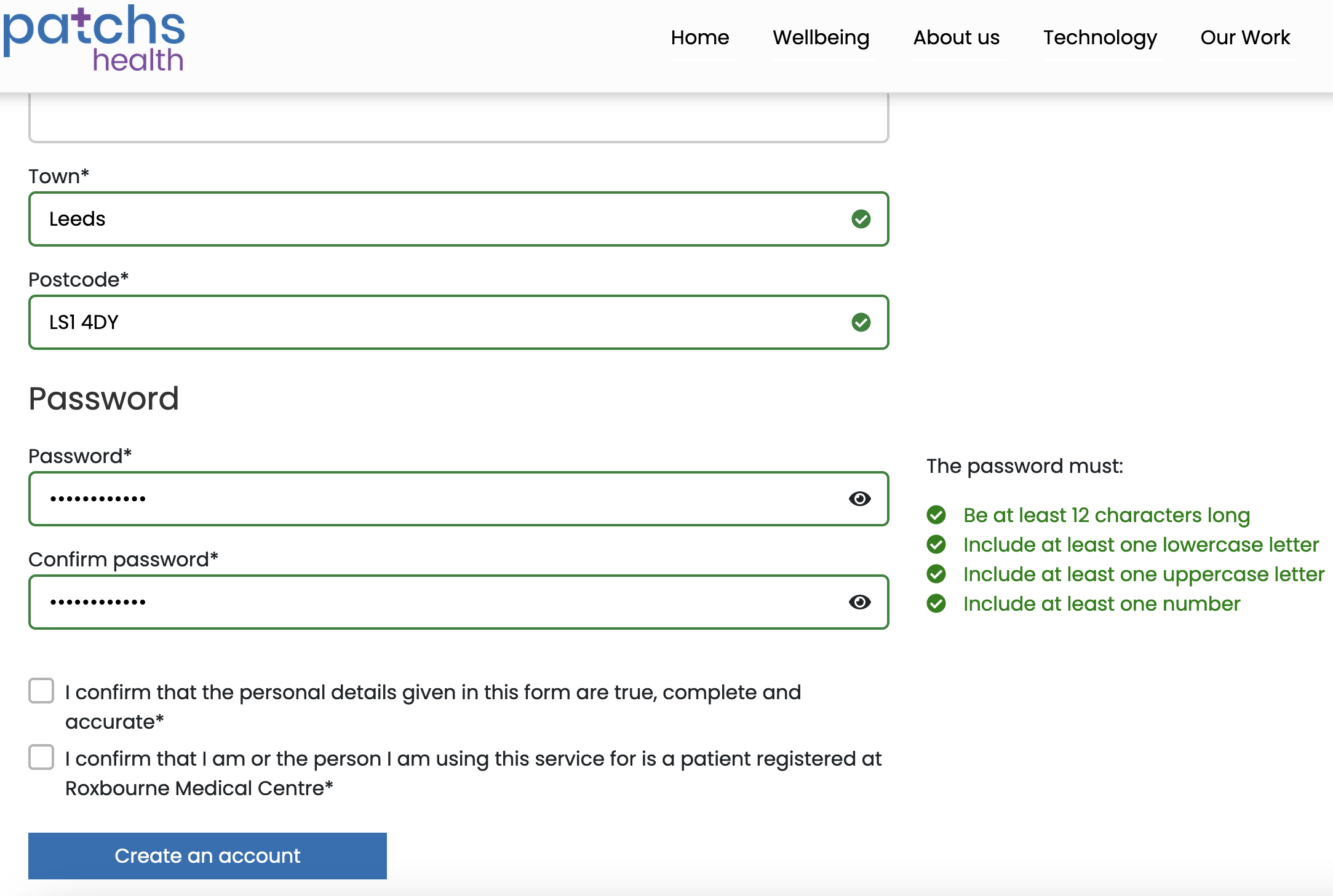
Task: Reveal the confirm password field text
Action: point(859,602)
